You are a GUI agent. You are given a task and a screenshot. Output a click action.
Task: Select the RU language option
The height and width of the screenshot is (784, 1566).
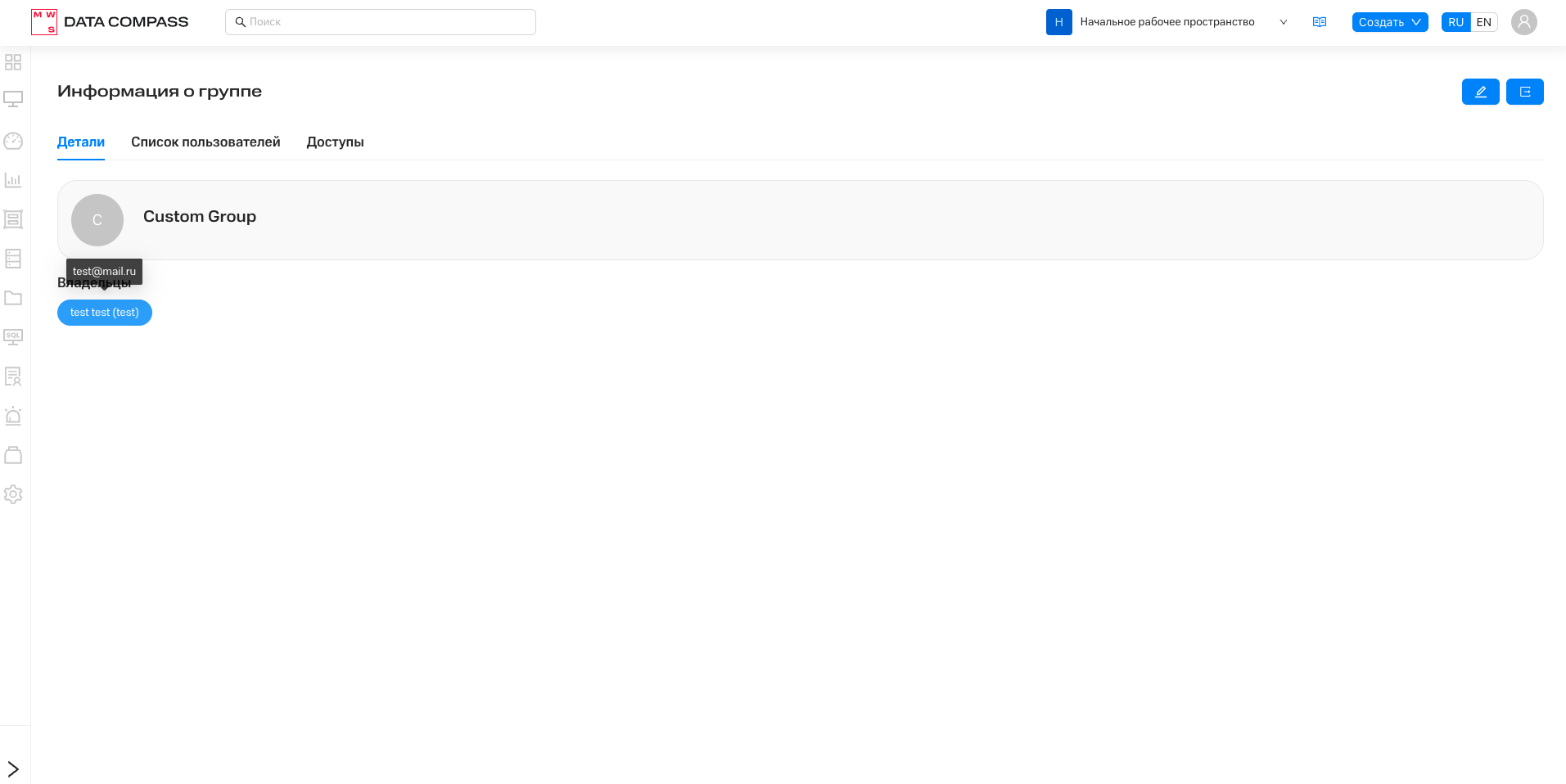[x=1455, y=22]
